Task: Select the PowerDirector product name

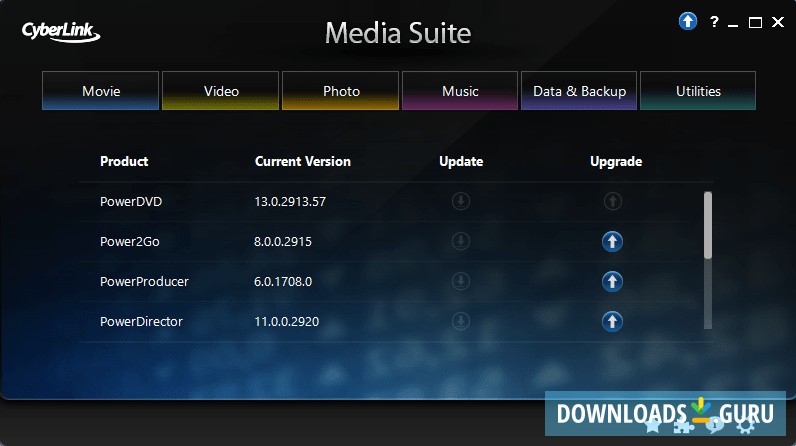Action: 141,321
